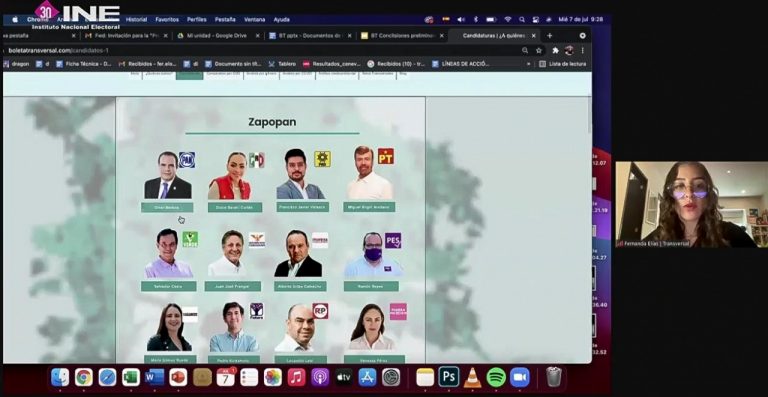
Task: Click the Futuro party logo
Action: pos(256,311)
